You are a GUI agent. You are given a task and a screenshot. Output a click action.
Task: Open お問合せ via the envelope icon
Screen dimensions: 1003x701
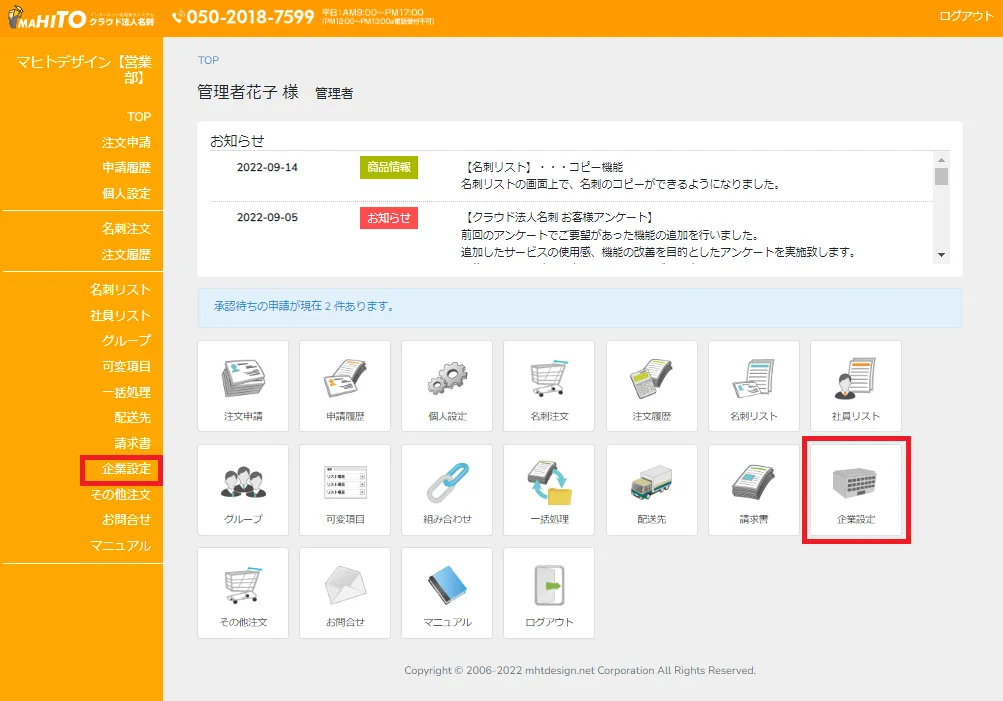344,593
